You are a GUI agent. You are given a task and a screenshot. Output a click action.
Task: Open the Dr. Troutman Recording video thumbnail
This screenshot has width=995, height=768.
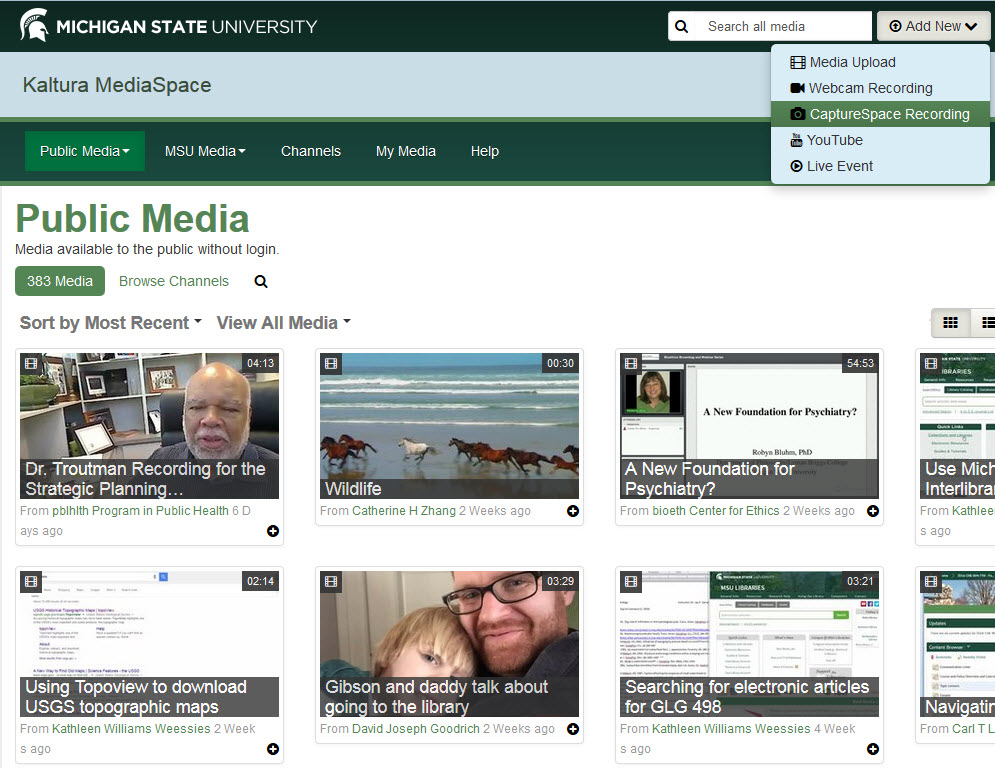click(149, 426)
